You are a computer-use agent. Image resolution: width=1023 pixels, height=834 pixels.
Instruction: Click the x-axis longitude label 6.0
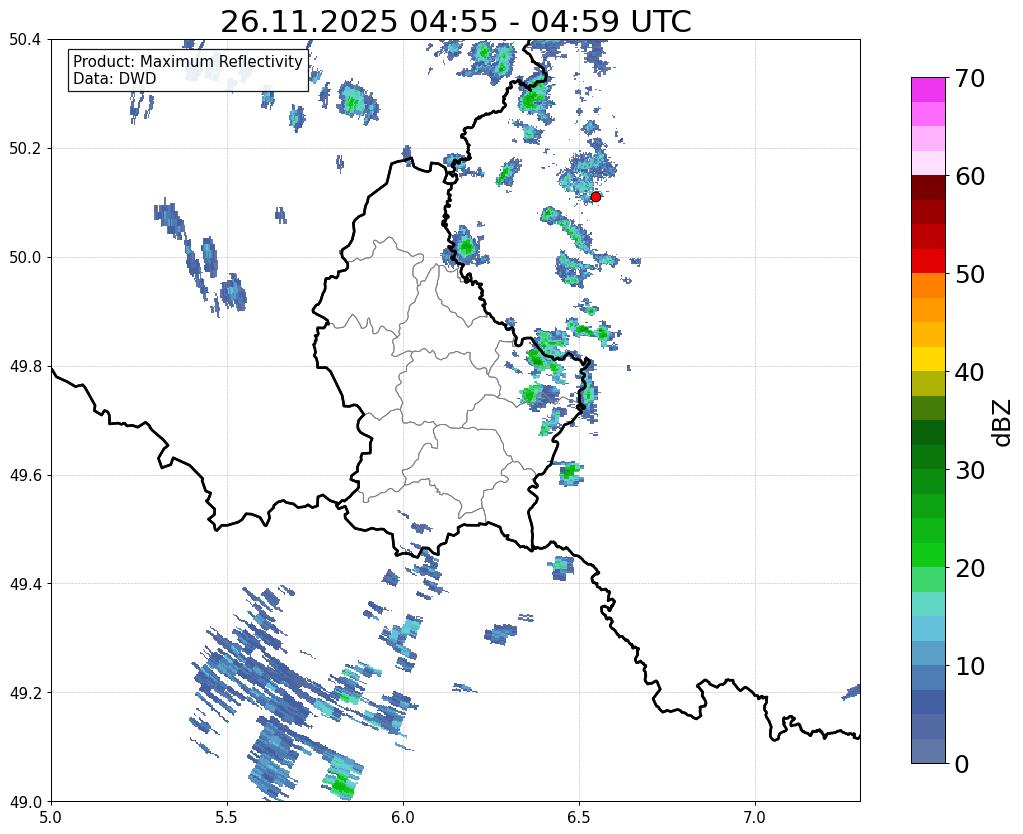[x=403, y=817]
